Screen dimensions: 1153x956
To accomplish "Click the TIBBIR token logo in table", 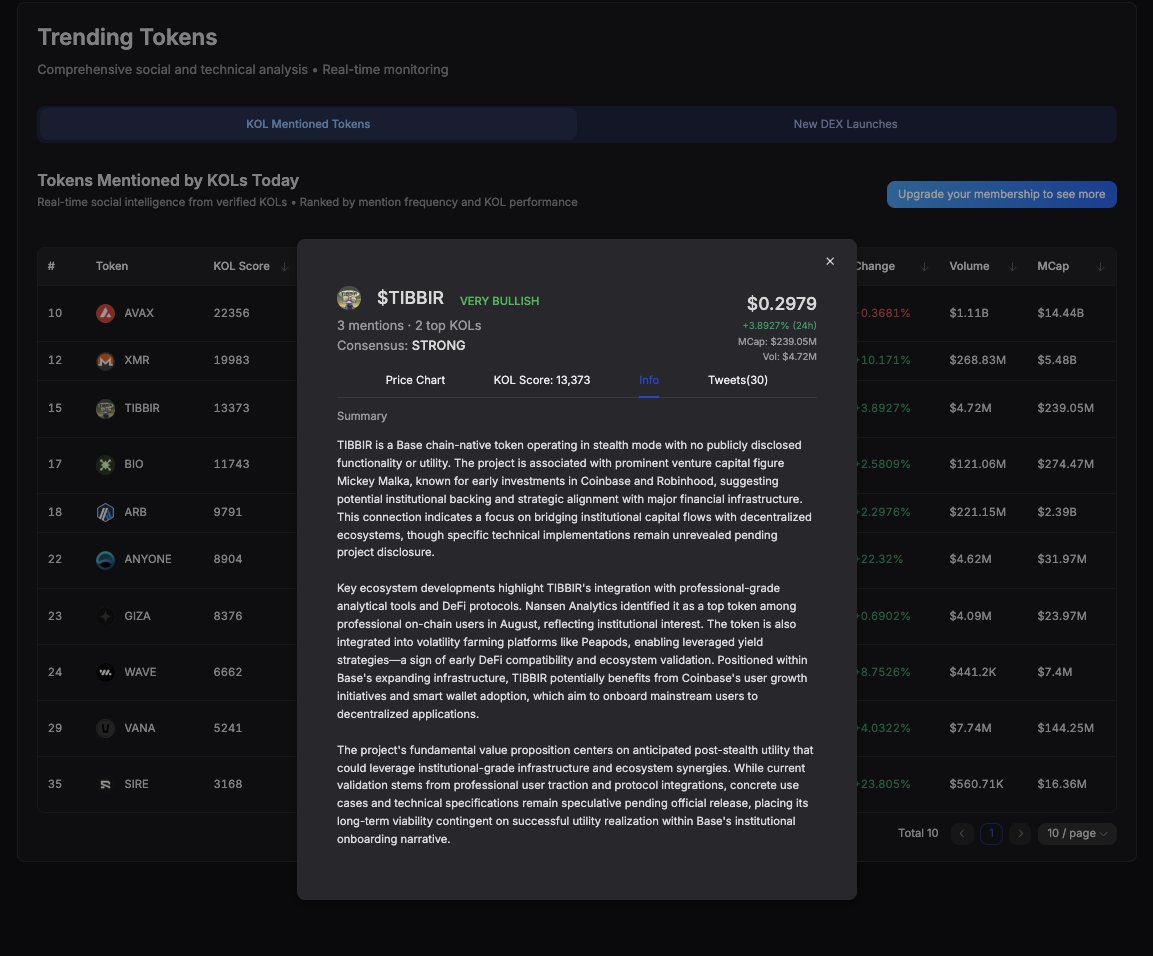I will pos(105,408).
